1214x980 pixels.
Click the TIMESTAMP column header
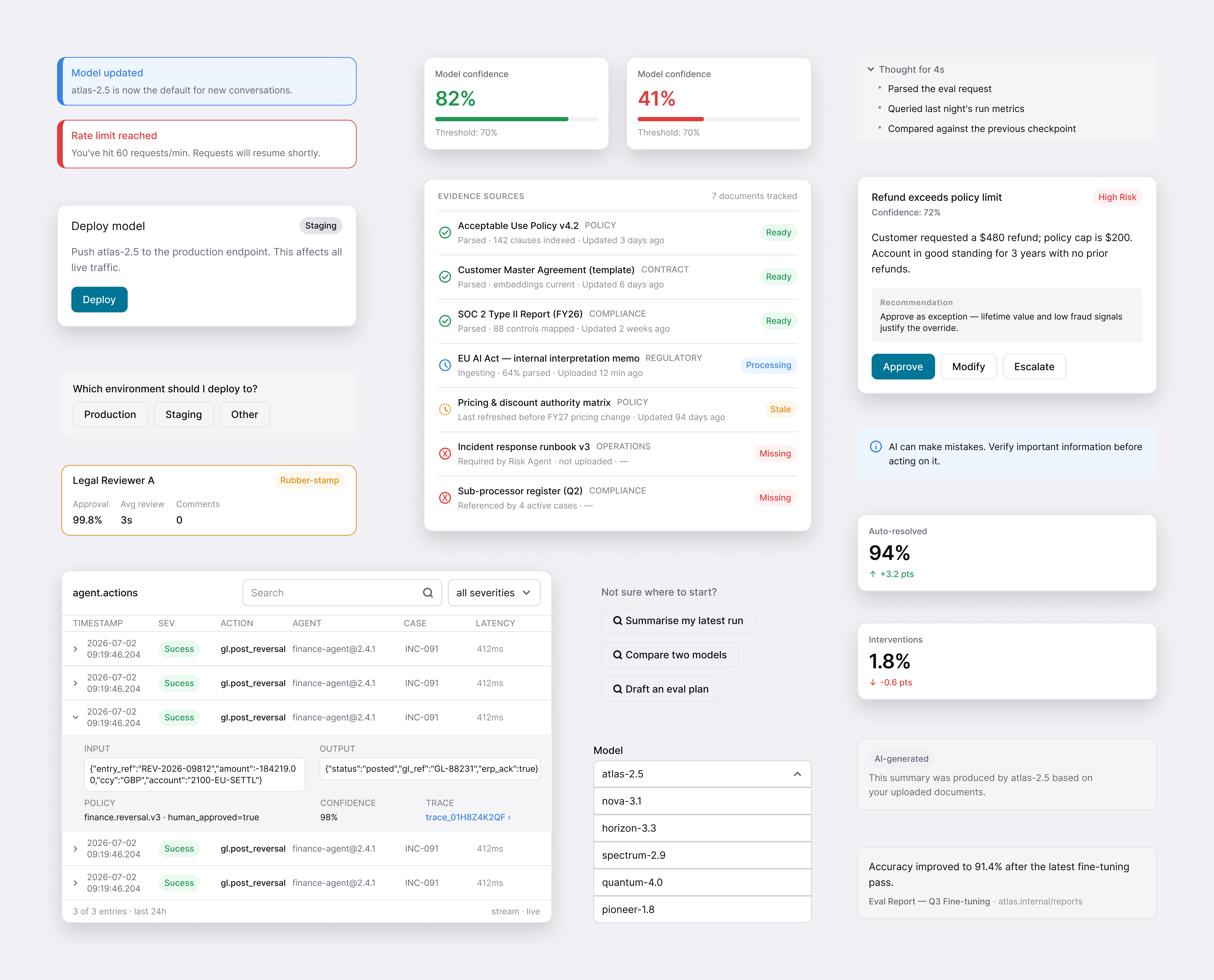[x=98, y=623]
